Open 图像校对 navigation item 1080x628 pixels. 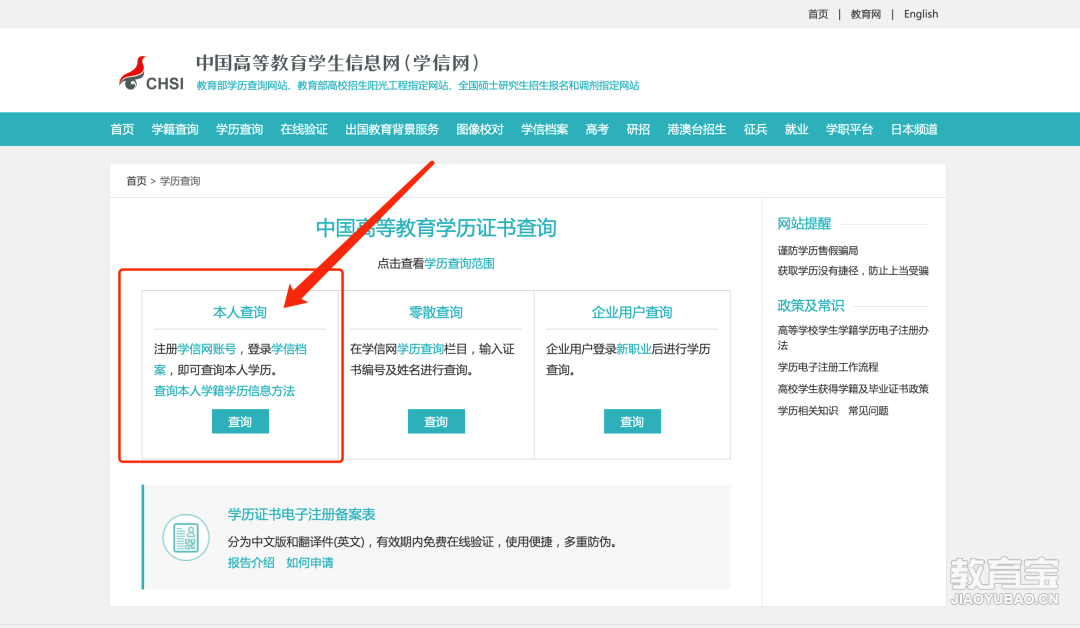pos(479,129)
